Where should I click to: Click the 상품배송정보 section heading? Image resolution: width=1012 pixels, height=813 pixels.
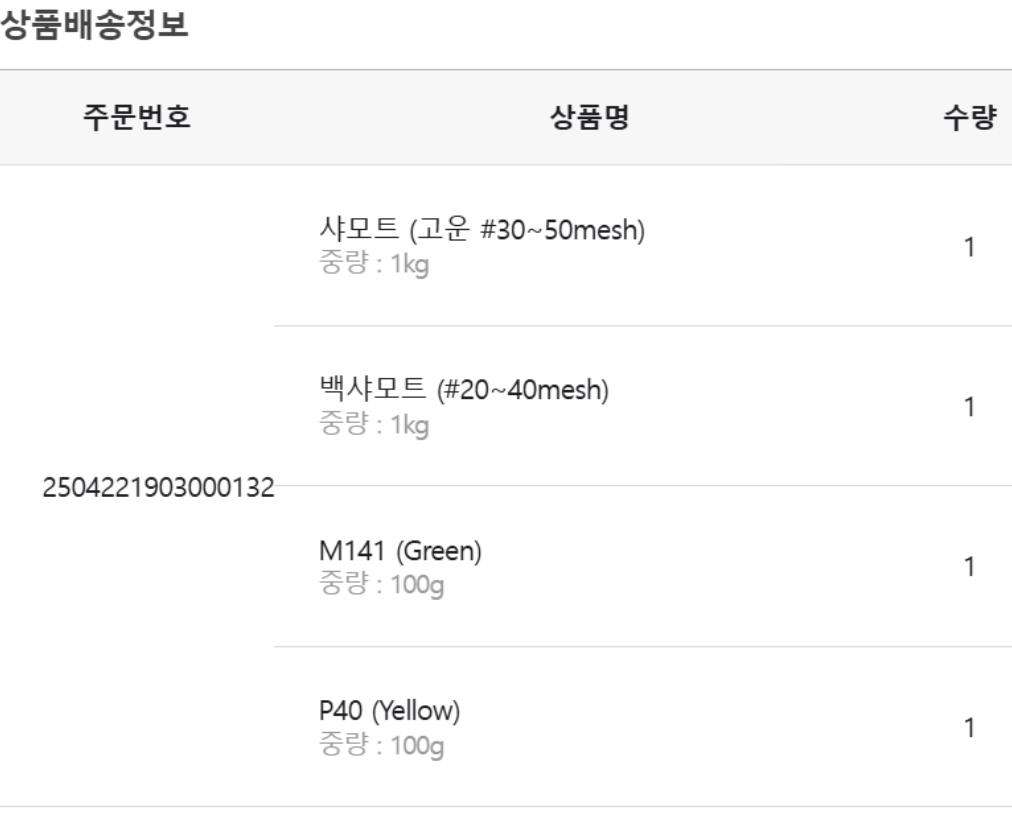coord(94,25)
